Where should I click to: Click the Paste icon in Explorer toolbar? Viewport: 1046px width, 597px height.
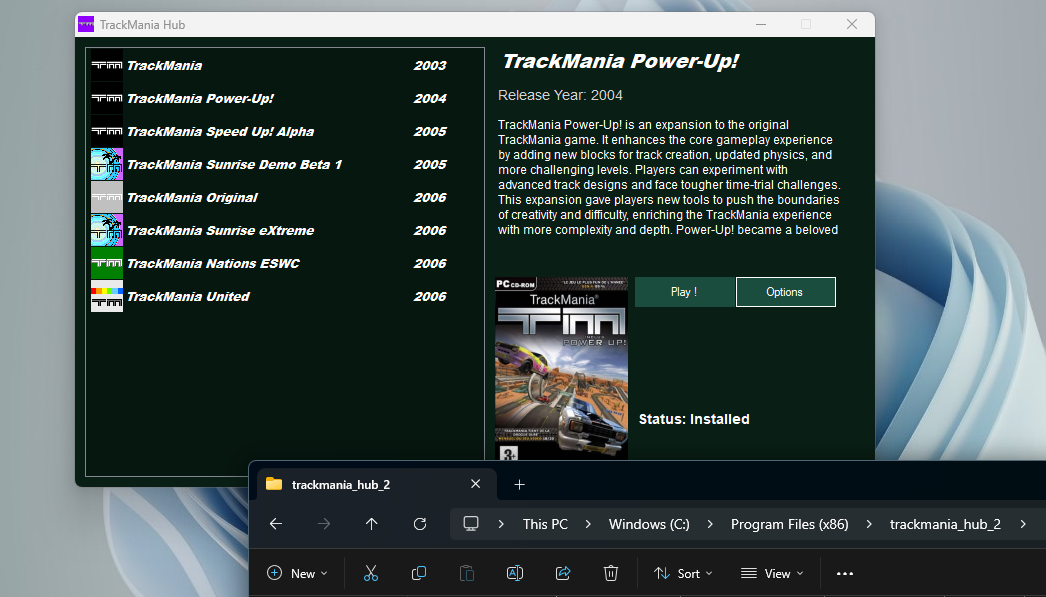467,573
